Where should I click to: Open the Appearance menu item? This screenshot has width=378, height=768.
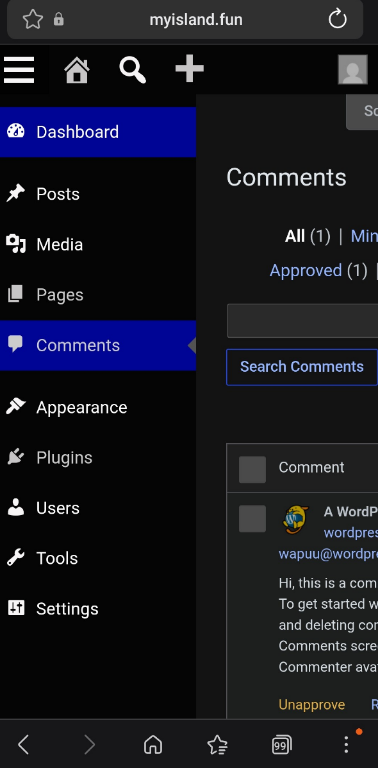tap(98, 408)
